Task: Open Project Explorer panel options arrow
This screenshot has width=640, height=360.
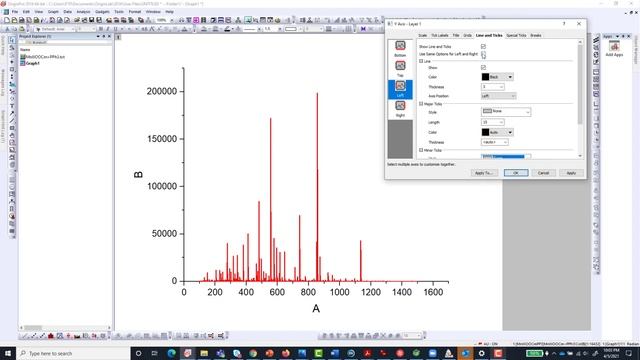Action: (x=98, y=36)
